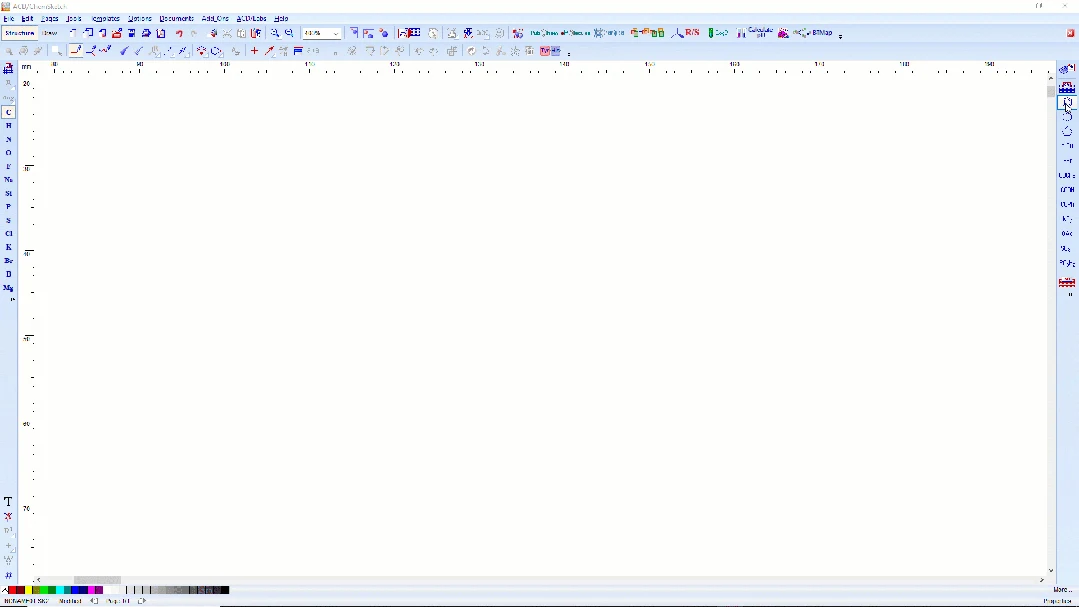Activate the Draw Normal bond tool
Image resolution: width=1079 pixels, height=607 pixels.
[x=76, y=50]
